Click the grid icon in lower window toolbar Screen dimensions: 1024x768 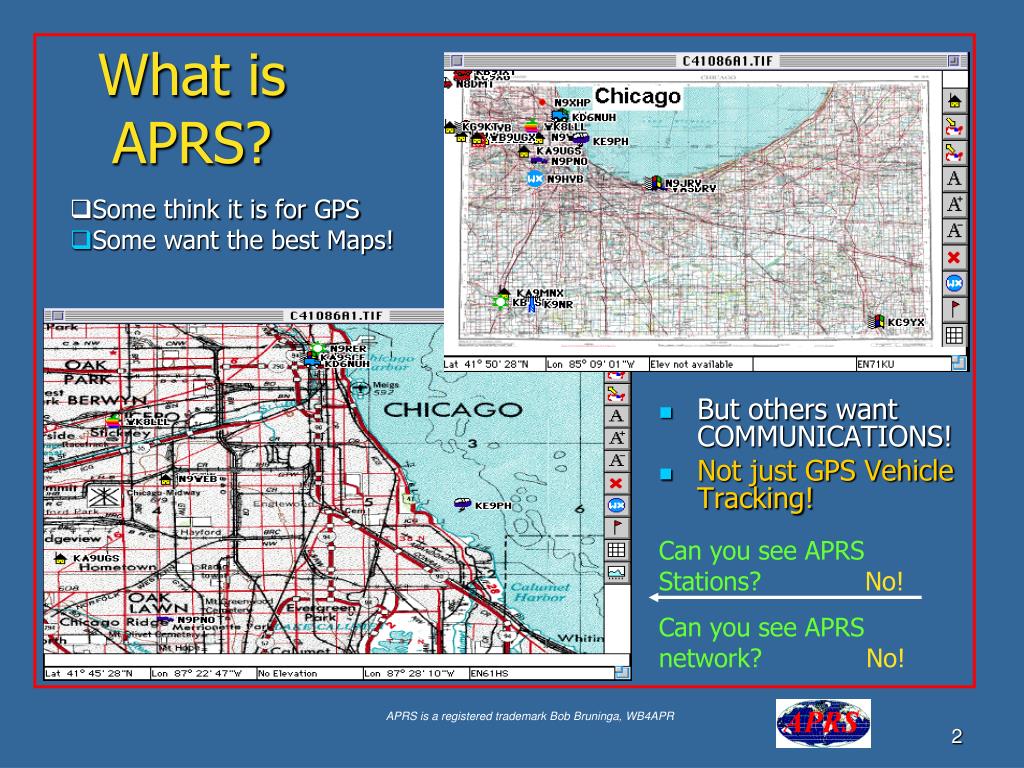point(616,550)
